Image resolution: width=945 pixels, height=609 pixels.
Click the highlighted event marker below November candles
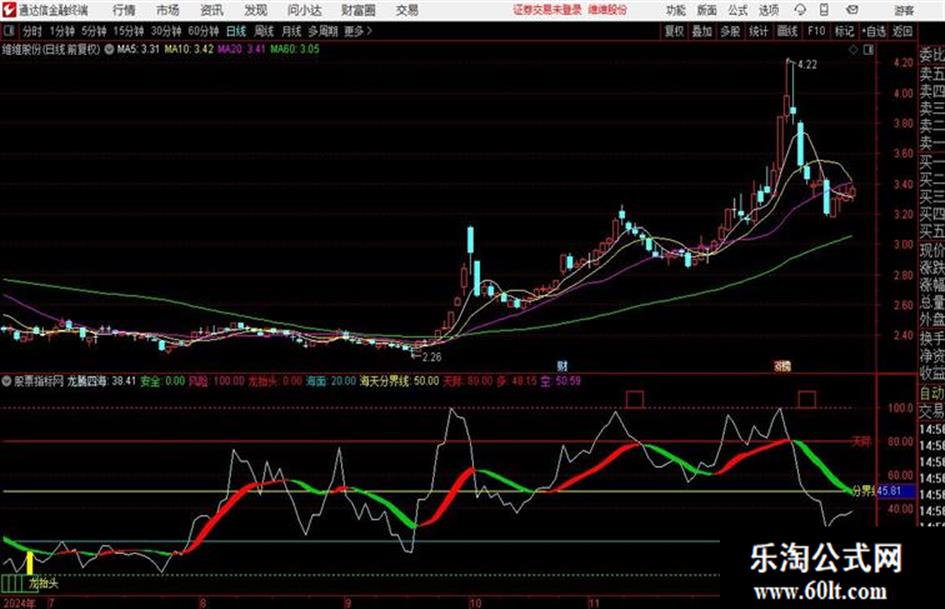(782, 365)
